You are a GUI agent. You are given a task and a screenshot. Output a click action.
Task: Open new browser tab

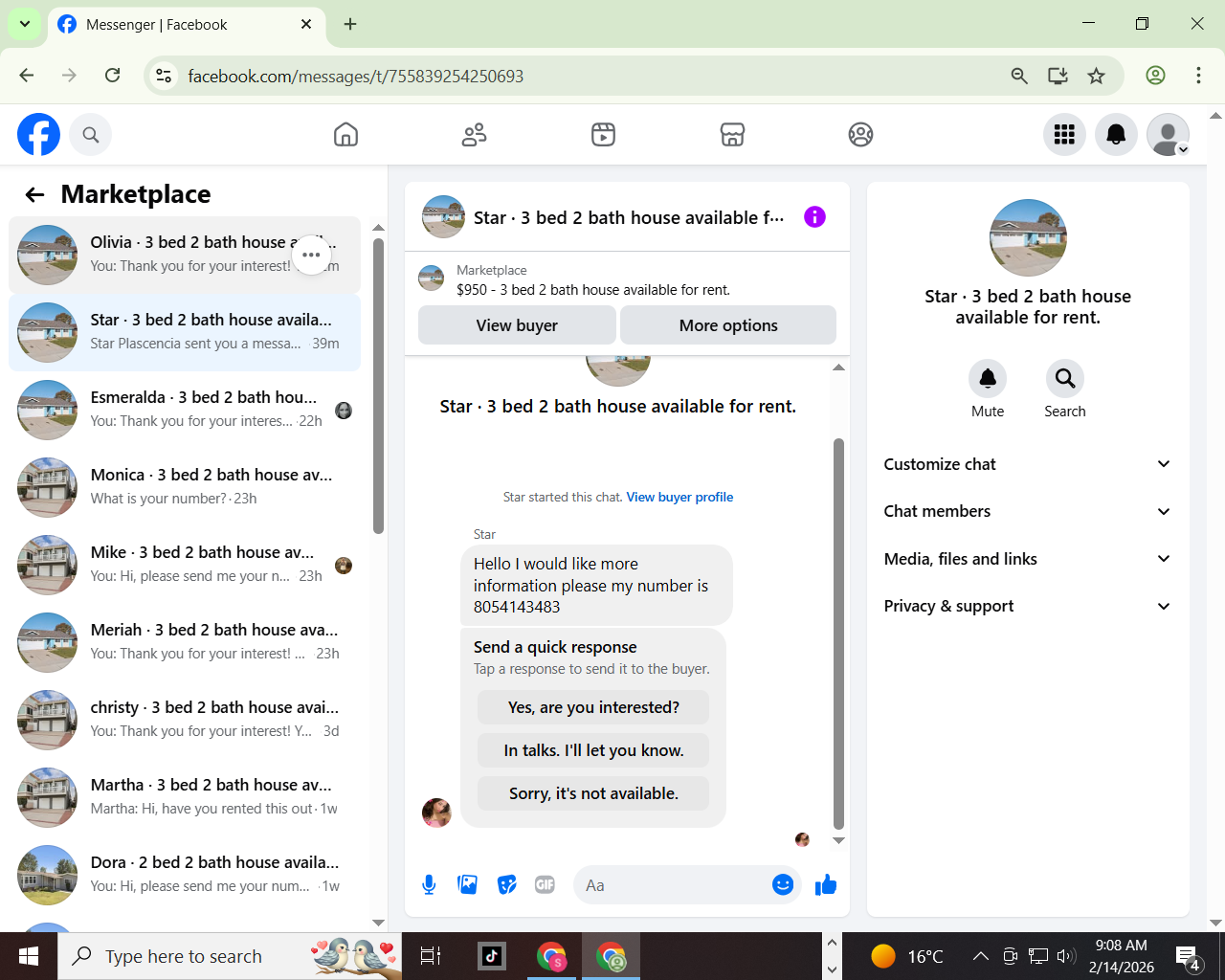pyautogui.click(x=350, y=24)
